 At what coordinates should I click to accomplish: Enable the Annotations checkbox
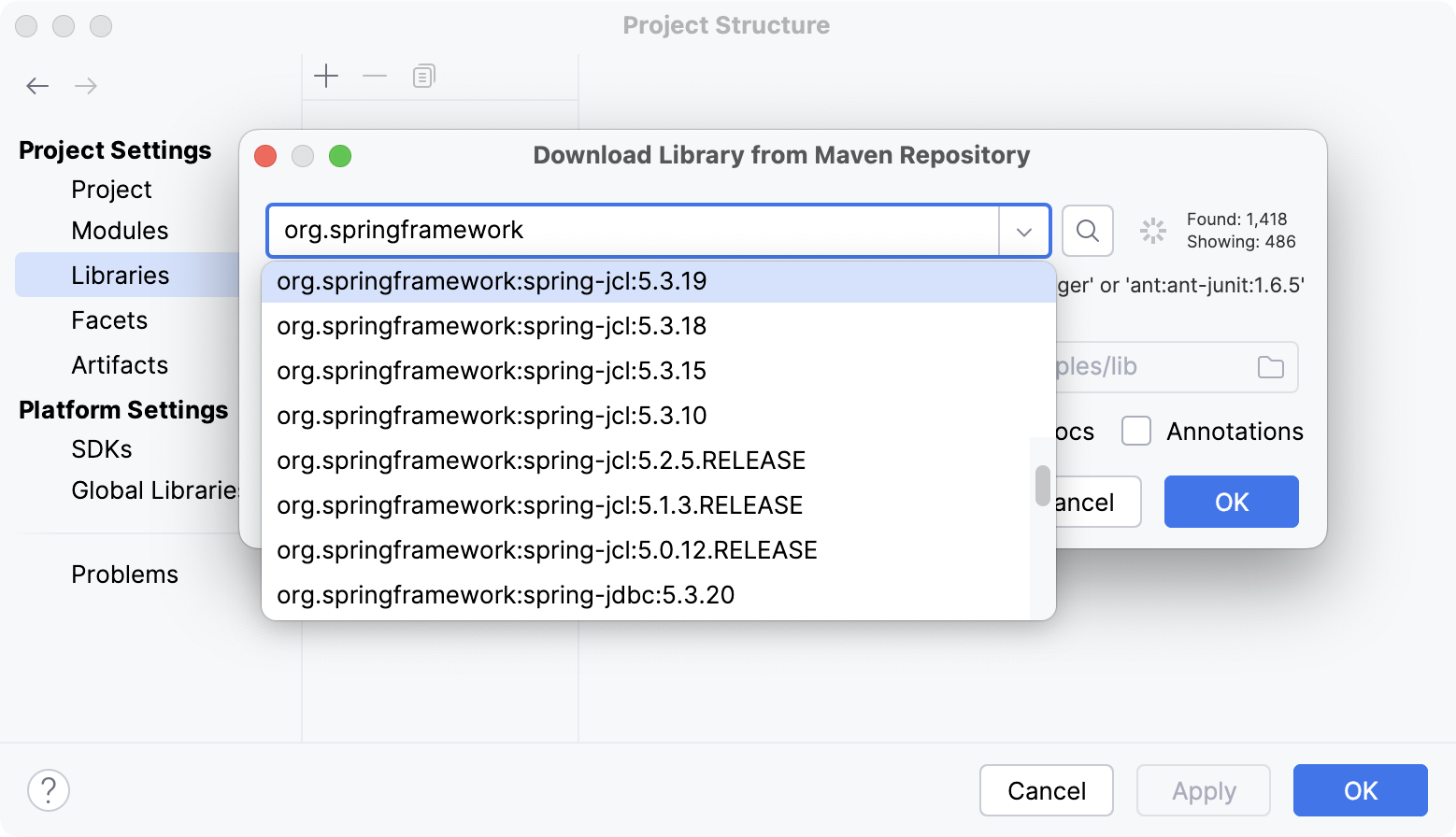[1135, 431]
